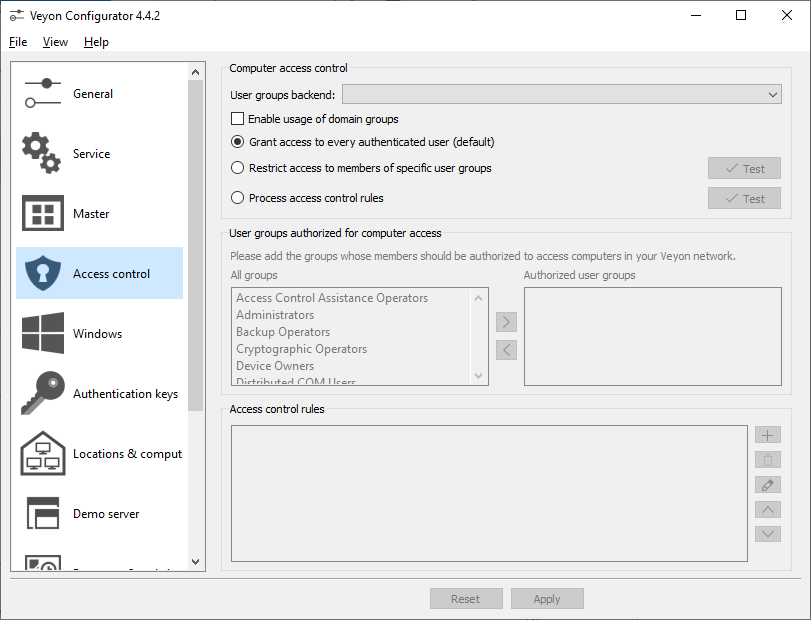Viewport: 811px width, 620px height.
Task: Select Cryptographic Operators group
Action: pos(302,349)
